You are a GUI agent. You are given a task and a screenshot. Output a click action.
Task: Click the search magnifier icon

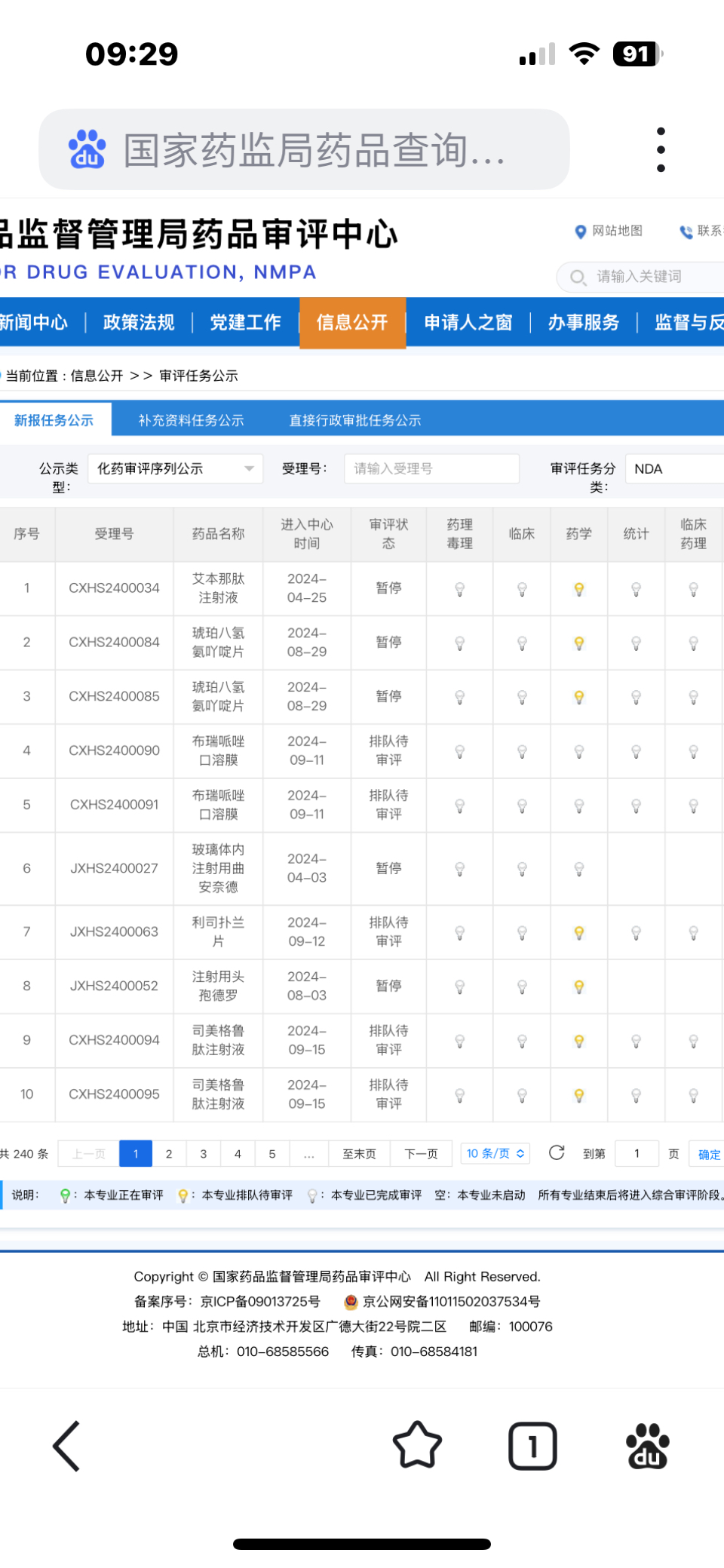(578, 278)
